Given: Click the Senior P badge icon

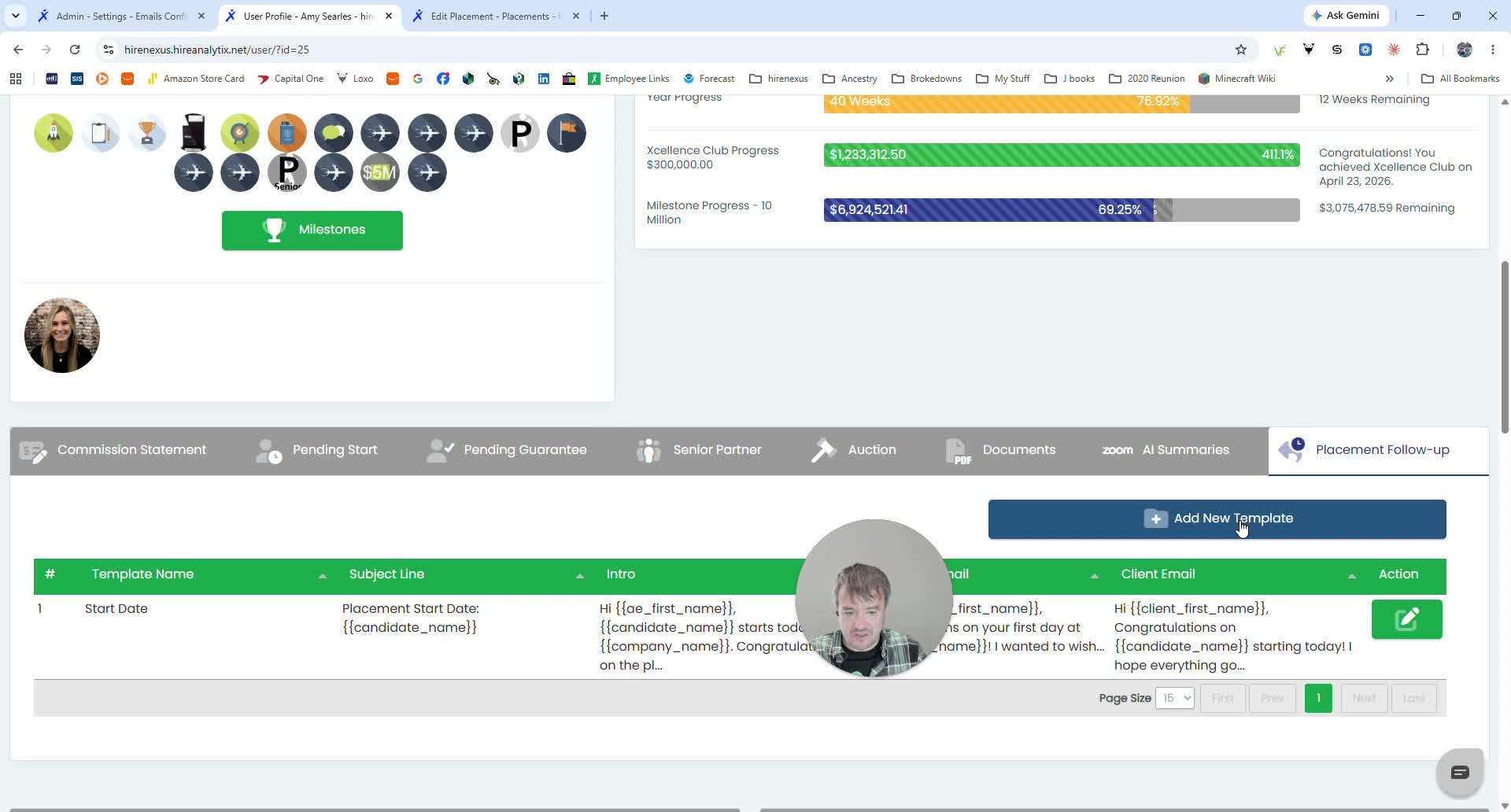Looking at the screenshot, I should [x=287, y=172].
